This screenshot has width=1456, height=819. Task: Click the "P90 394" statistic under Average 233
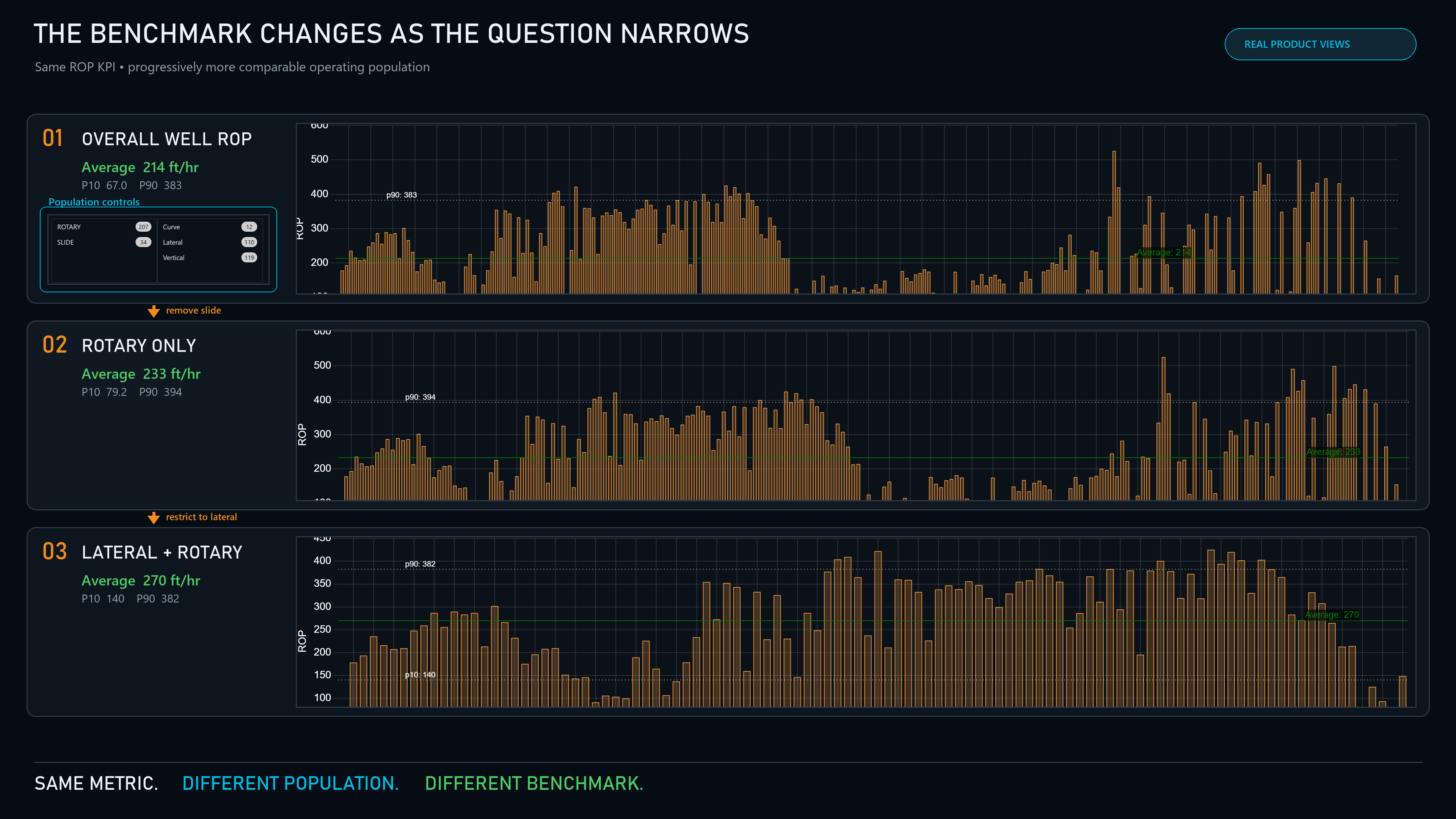[160, 392]
